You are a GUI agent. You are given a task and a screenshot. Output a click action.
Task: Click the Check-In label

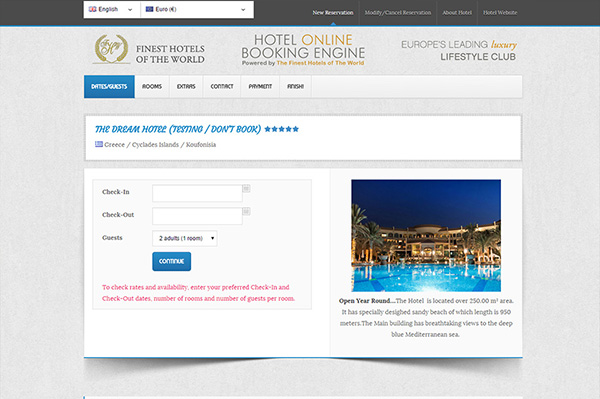(116, 192)
